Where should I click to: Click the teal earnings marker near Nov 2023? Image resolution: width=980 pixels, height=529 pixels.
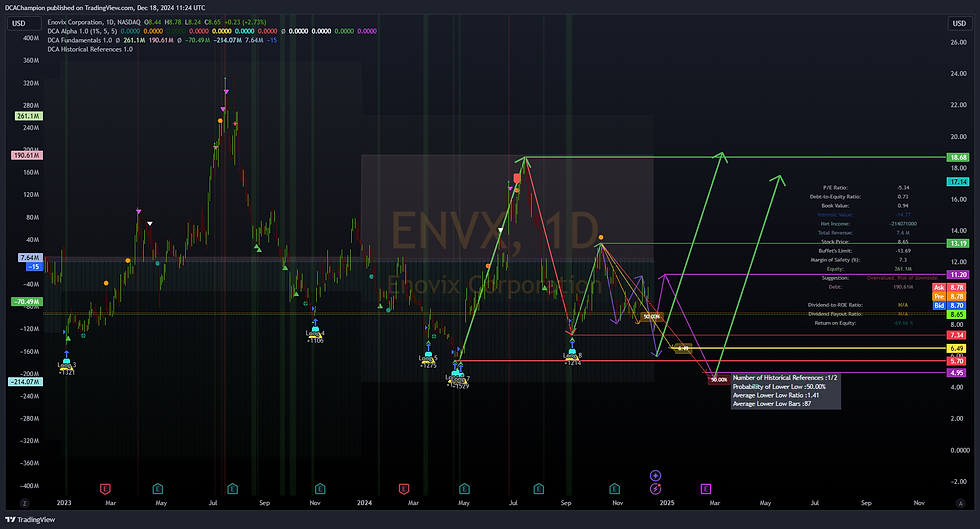pos(320,489)
